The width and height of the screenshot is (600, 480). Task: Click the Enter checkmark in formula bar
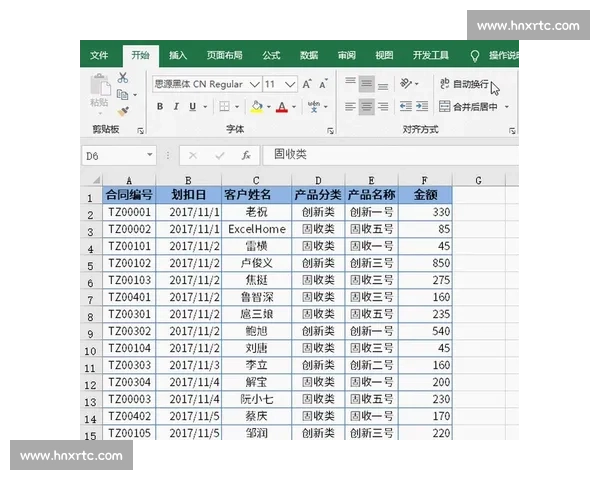(x=220, y=155)
